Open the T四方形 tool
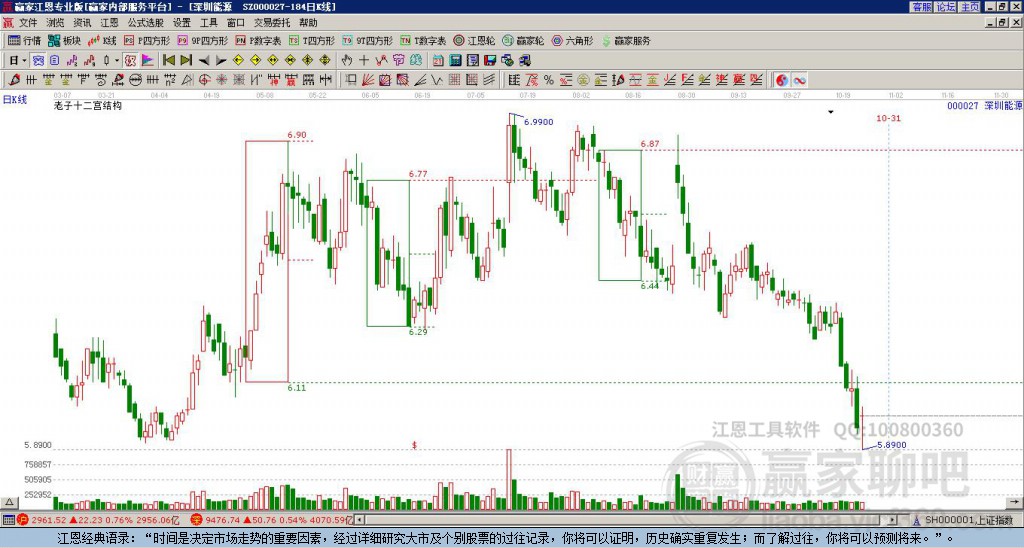The image size is (1024, 548). coord(312,40)
